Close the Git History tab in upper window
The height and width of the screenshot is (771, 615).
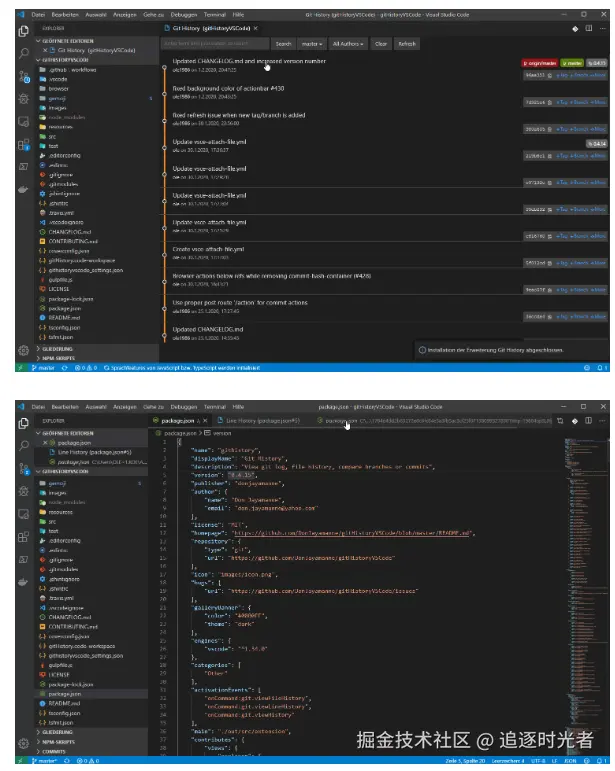tap(255, 29)
